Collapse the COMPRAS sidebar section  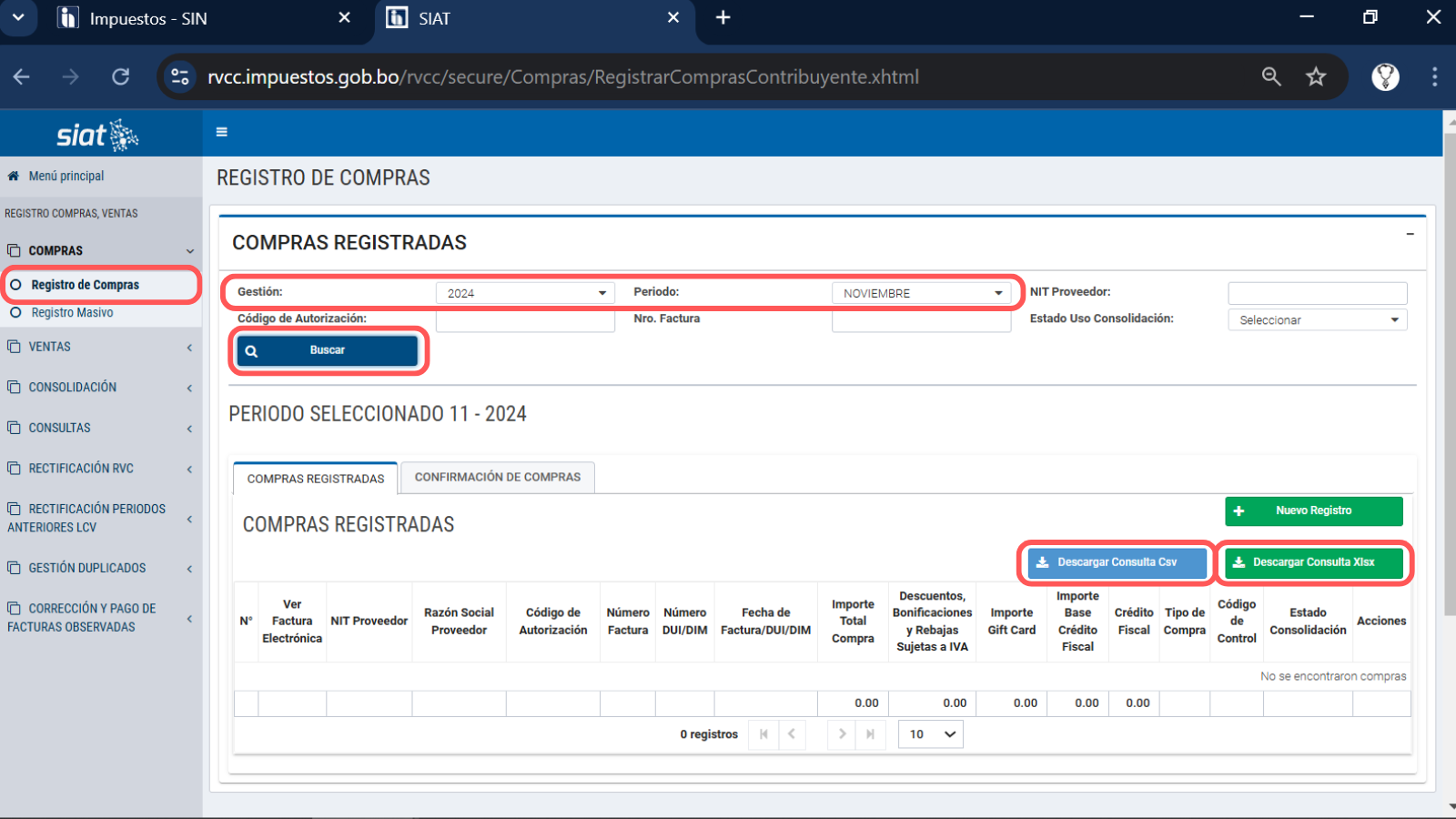click(190, 251)
